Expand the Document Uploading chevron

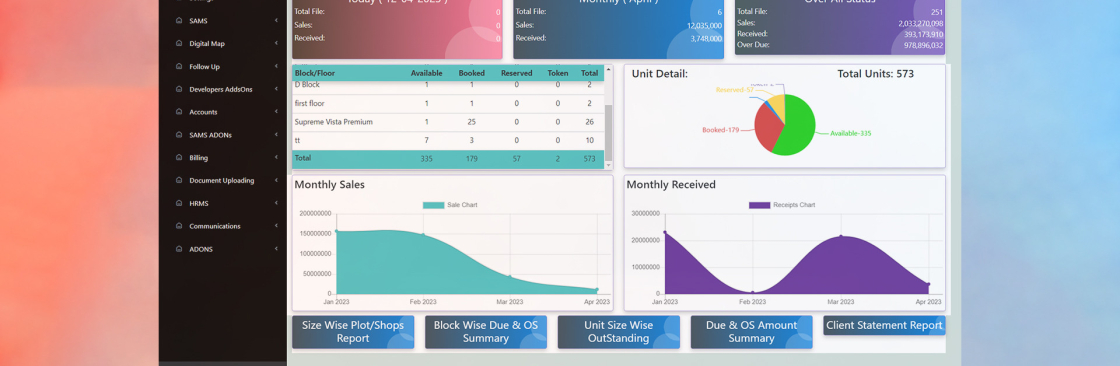coord(276,181)
